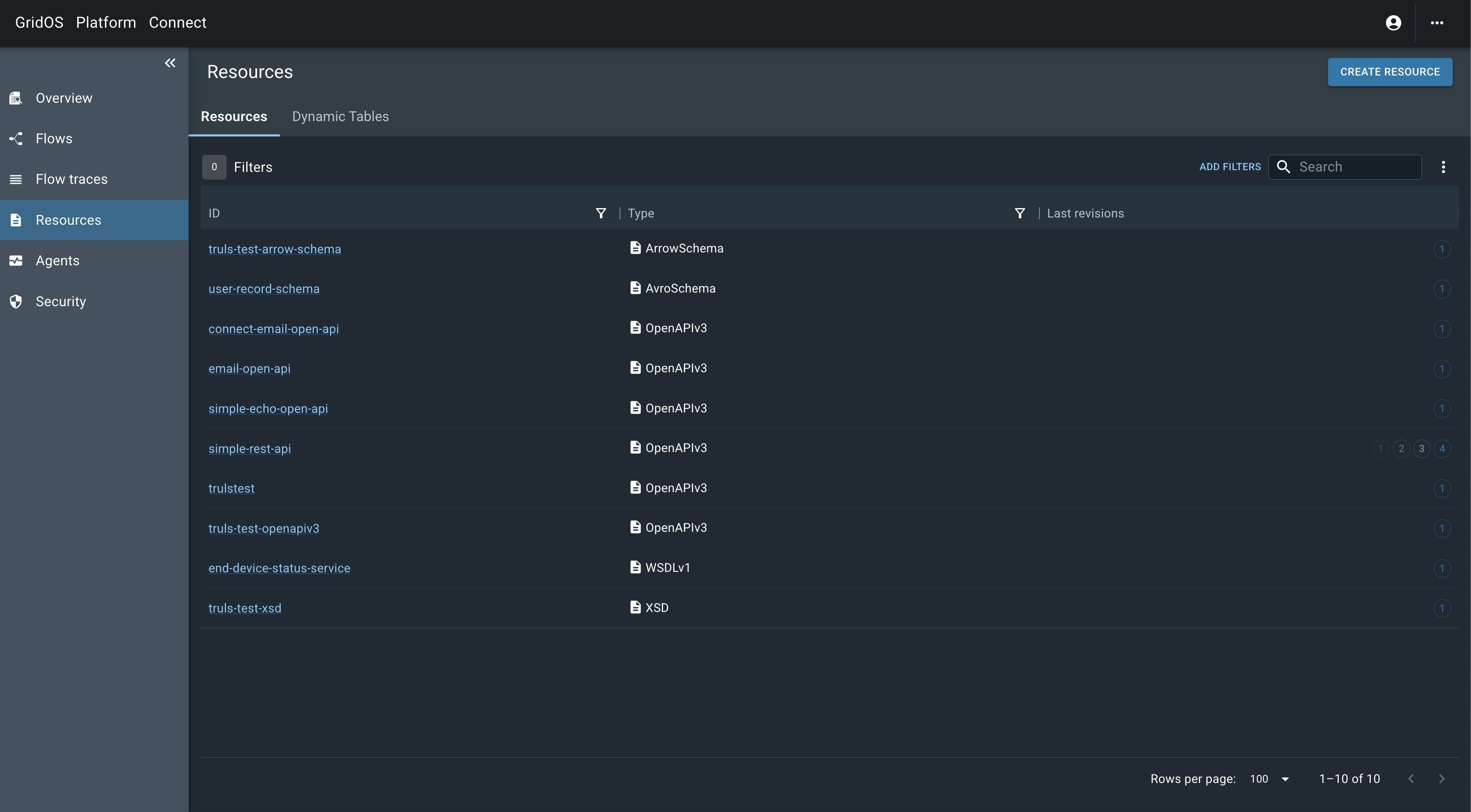The width and height of the screenshot is (1471, 812).
Task: Select revision 1 of truls-test-arrow-schema
Action: (x=1442, y=249)
